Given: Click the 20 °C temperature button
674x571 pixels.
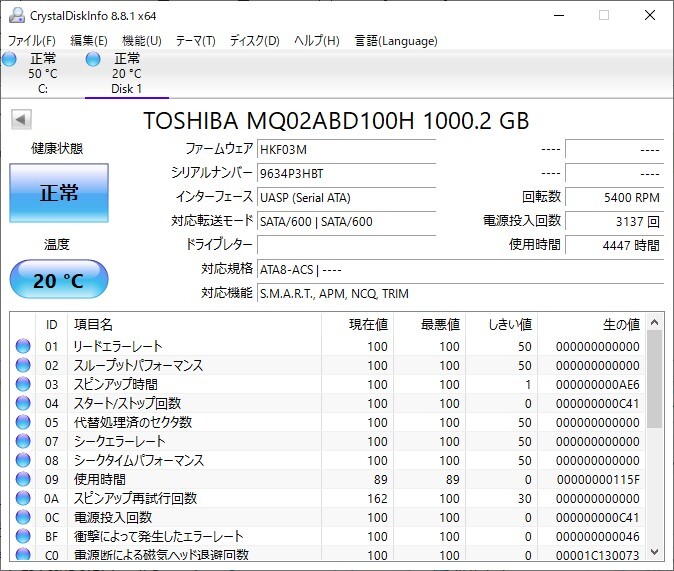Looking at the screenshot, I should point(59,279).
